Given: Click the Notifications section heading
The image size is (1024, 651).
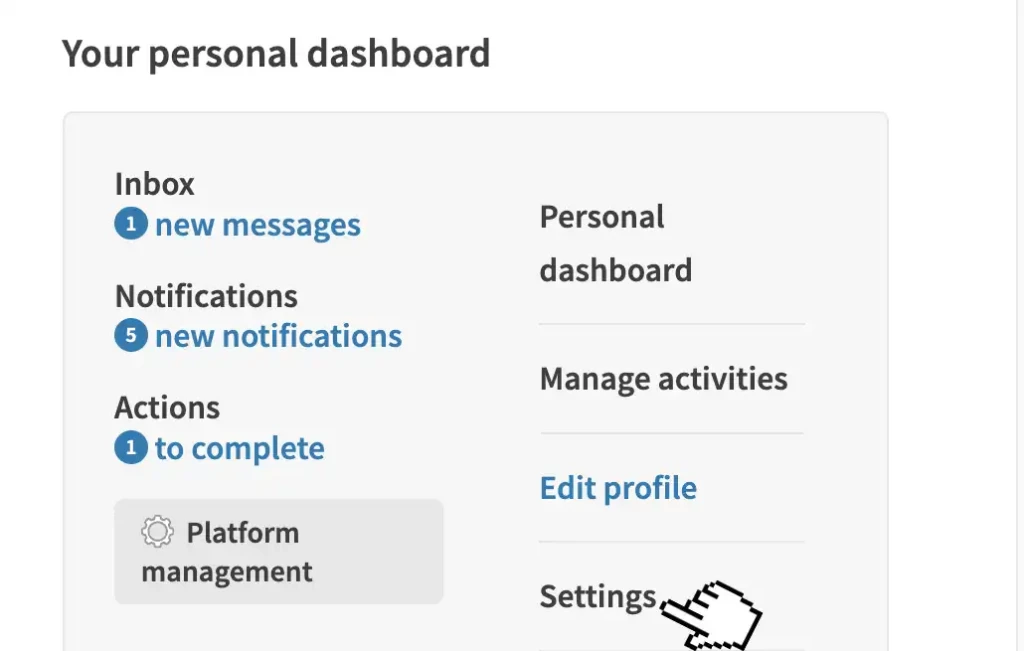Looking at the screenshot, I should [206, 296].
